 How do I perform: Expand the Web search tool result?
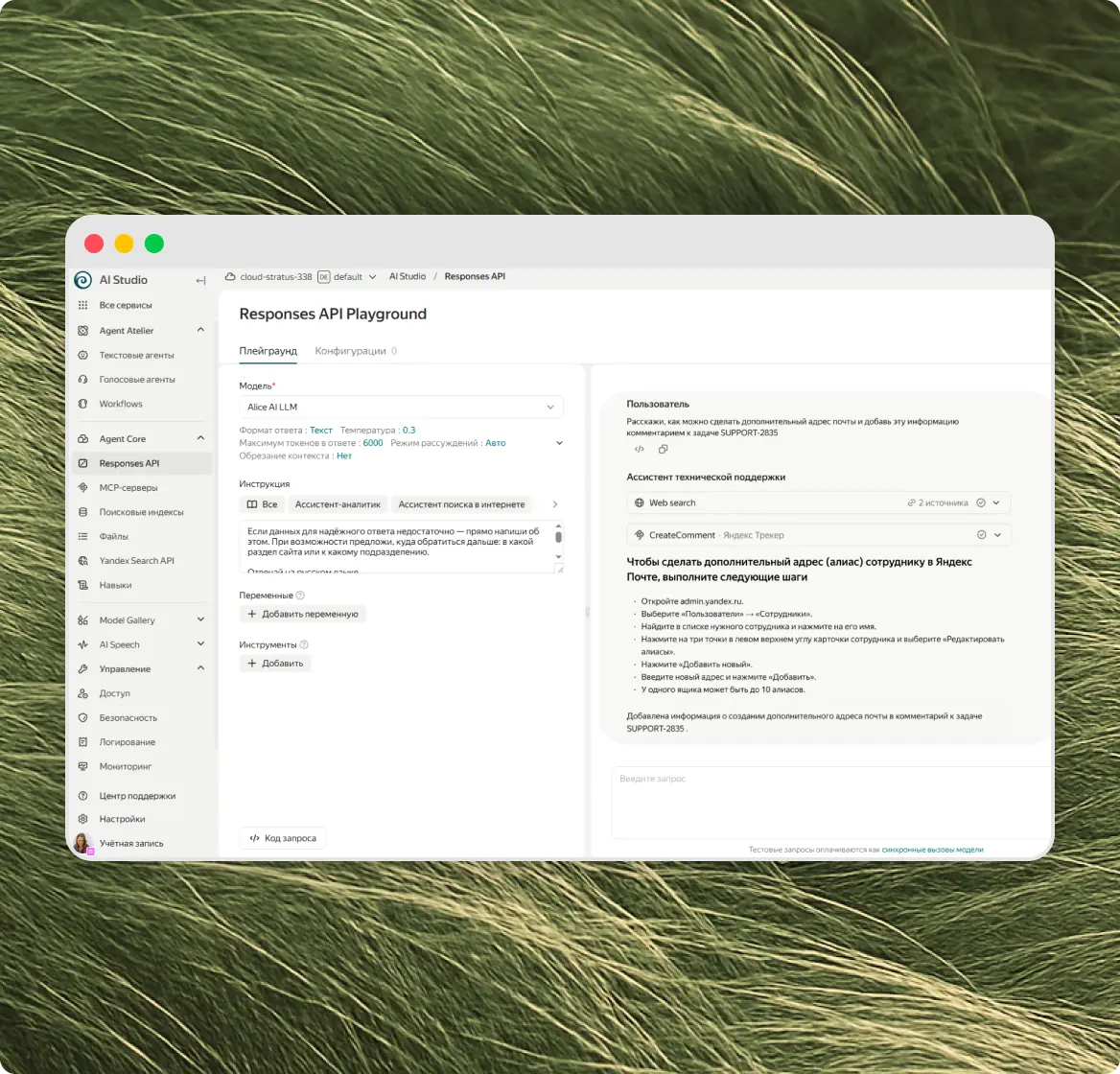pyautogui.click(x=996, y=502)
